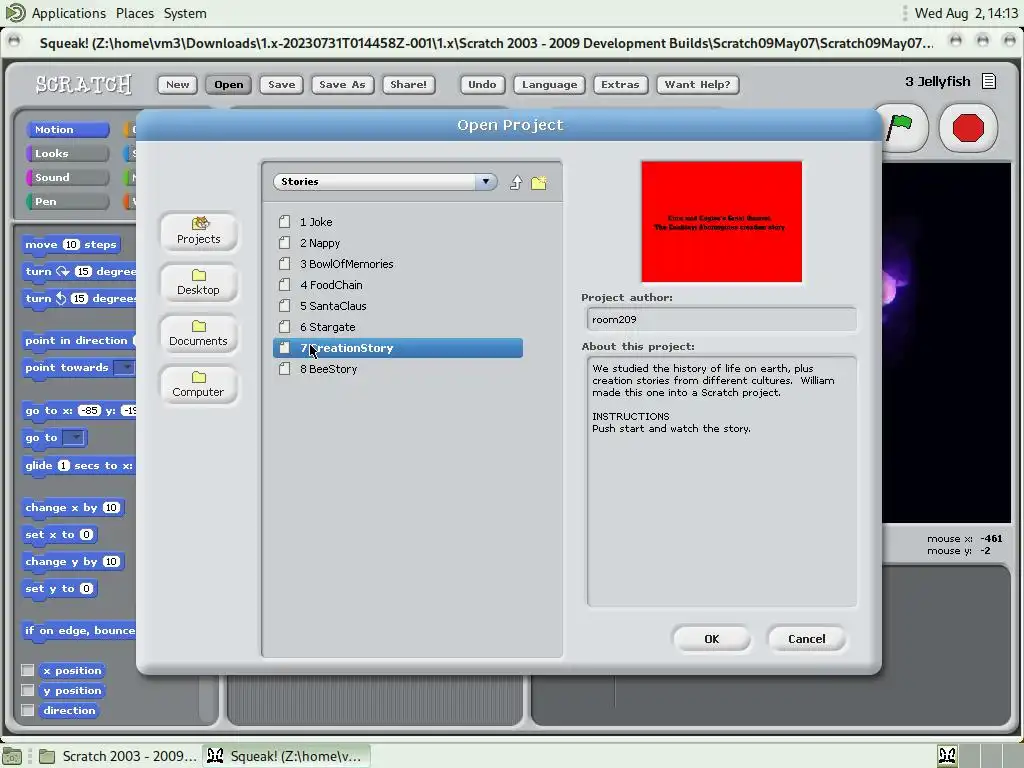Select the Looks blocks category
The image size is (1024, 768).
(x=67, y=153)
